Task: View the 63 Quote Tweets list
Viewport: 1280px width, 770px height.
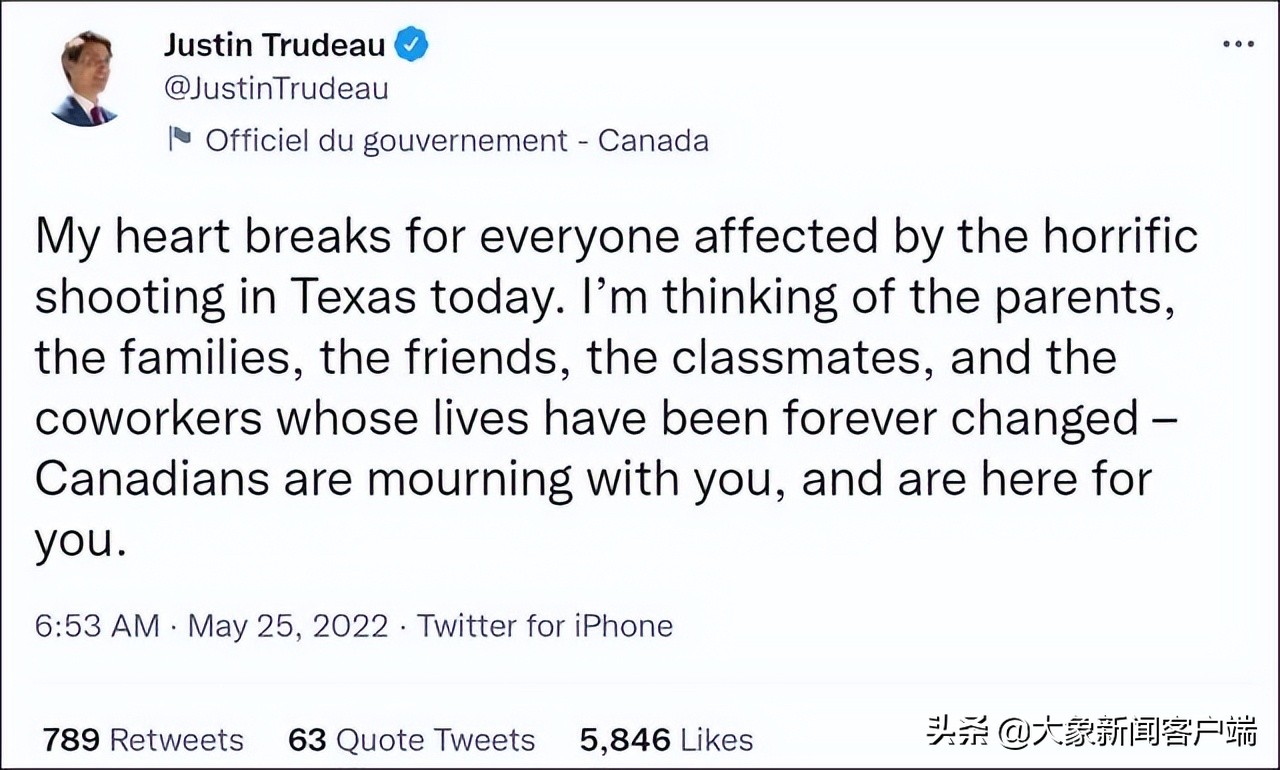Action: point(411,740)
